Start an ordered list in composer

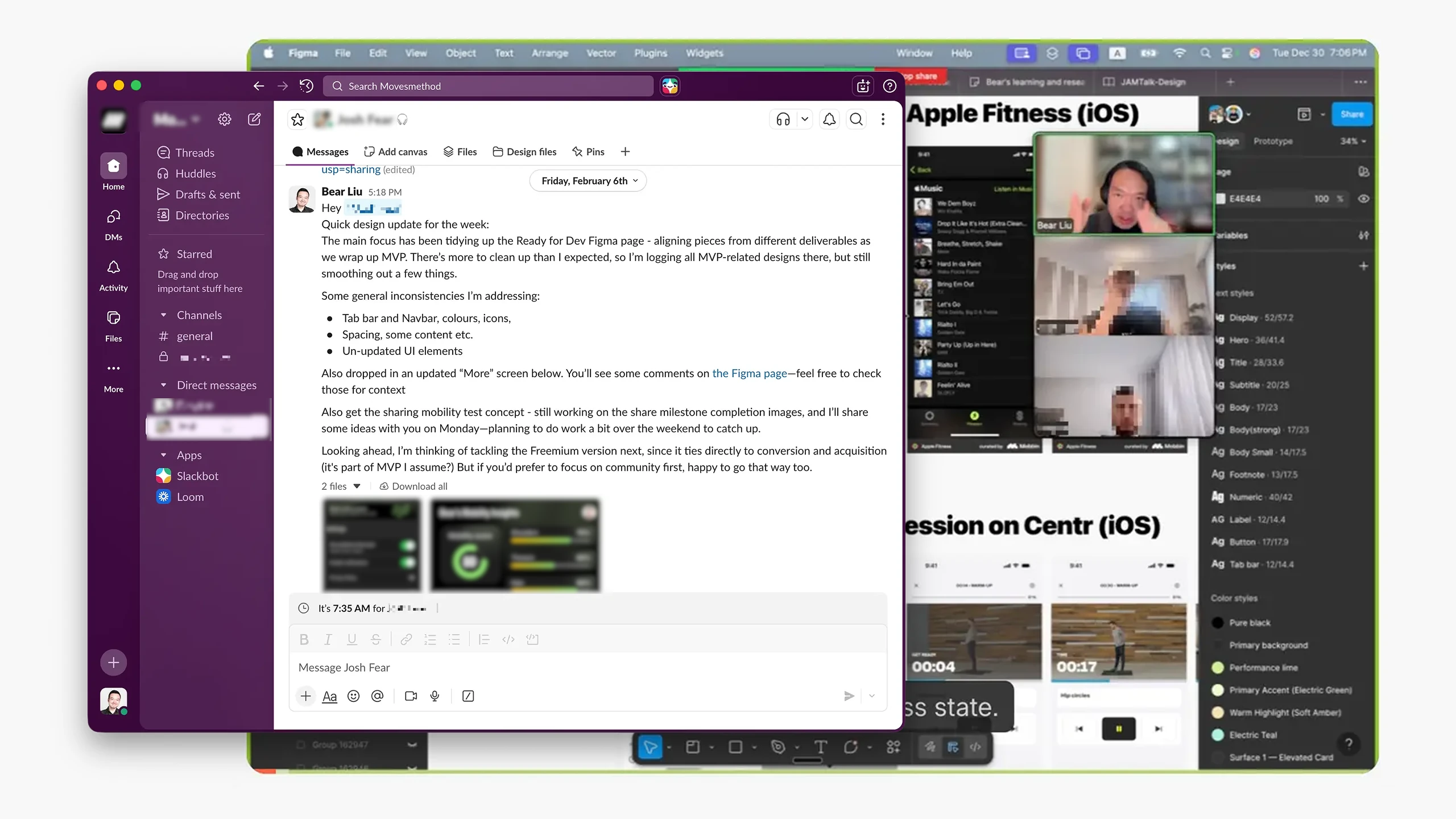pyautogui.click(x=430, y=639)
